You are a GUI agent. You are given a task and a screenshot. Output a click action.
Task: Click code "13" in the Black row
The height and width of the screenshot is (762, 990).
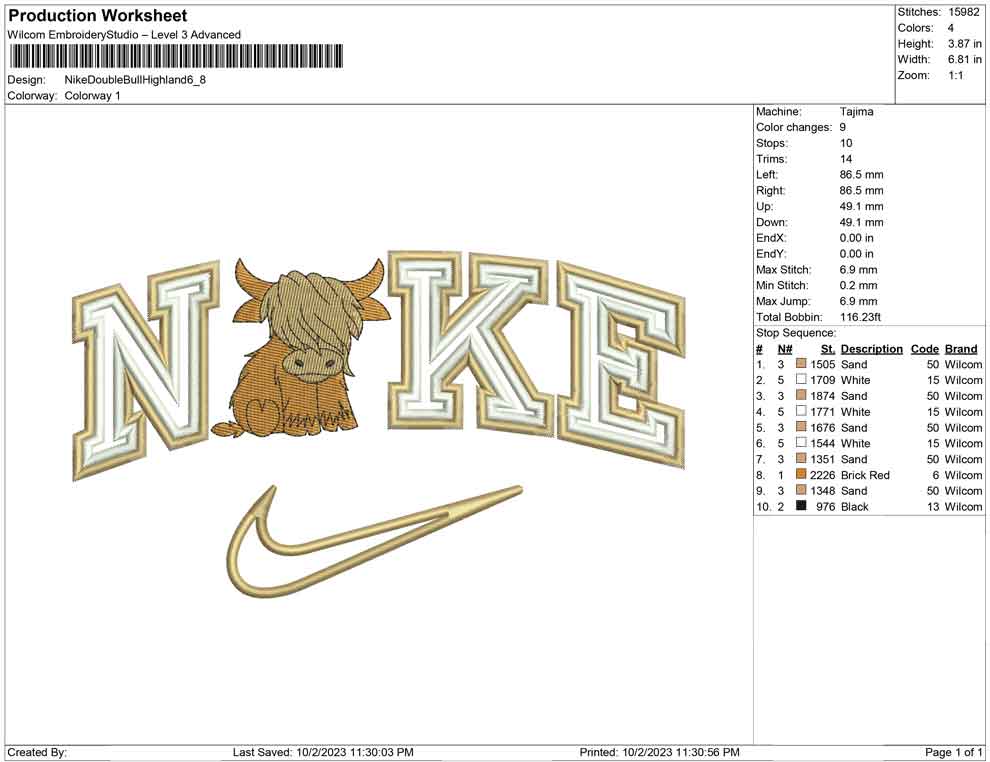click(933, 506)
